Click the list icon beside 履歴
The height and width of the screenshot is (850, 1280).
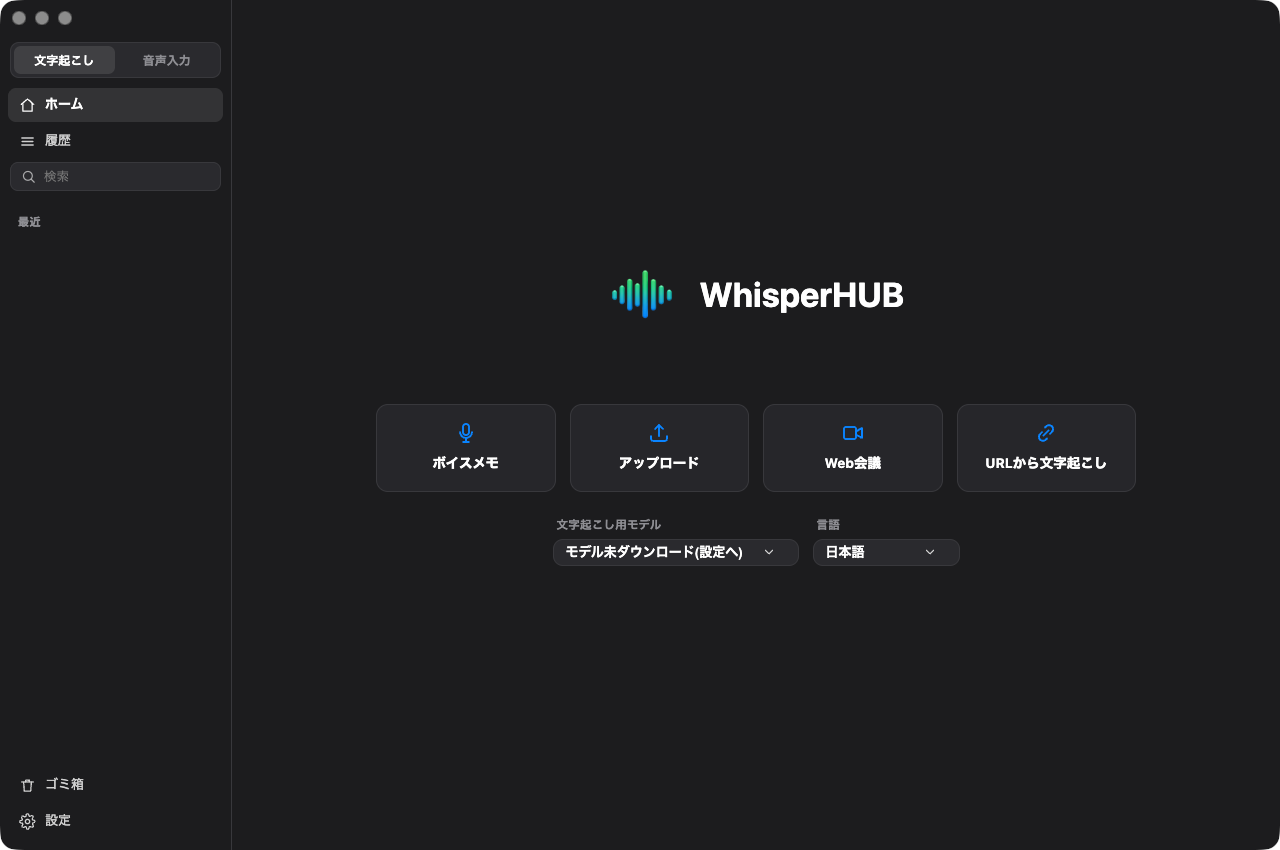tap(27, 141)
